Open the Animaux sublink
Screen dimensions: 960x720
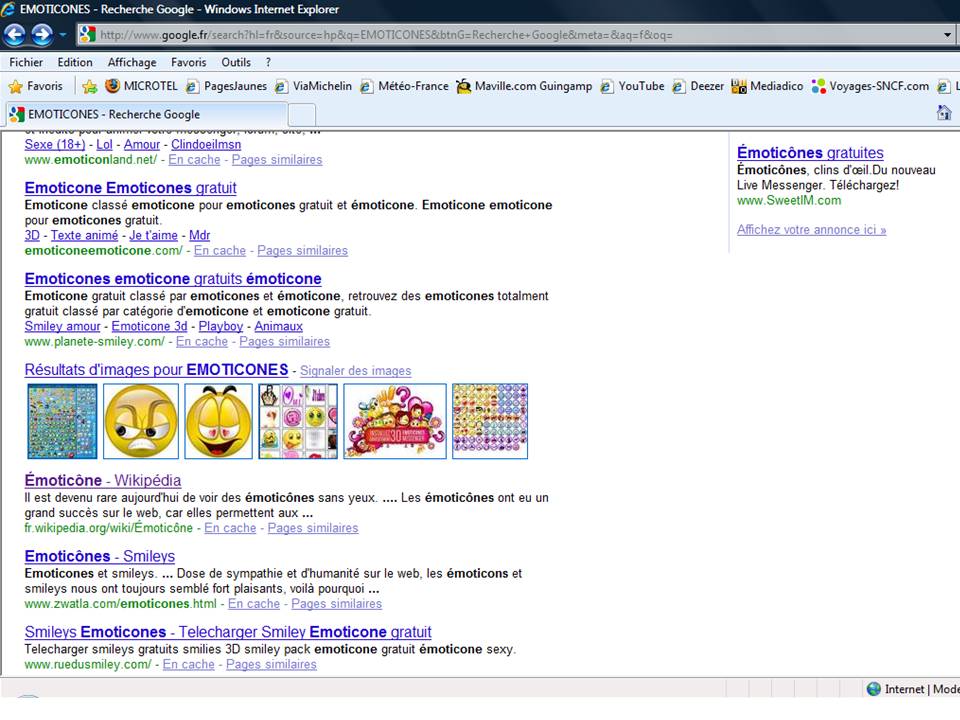pos(279,327)
